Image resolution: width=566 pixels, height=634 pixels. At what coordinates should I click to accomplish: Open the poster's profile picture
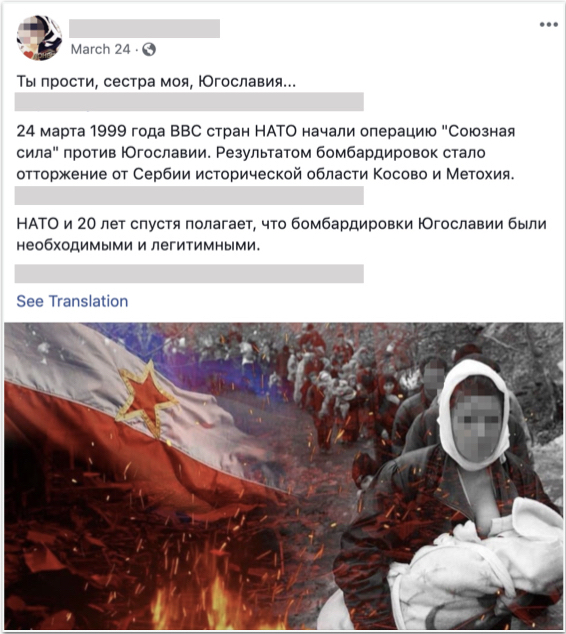point(39,38)
